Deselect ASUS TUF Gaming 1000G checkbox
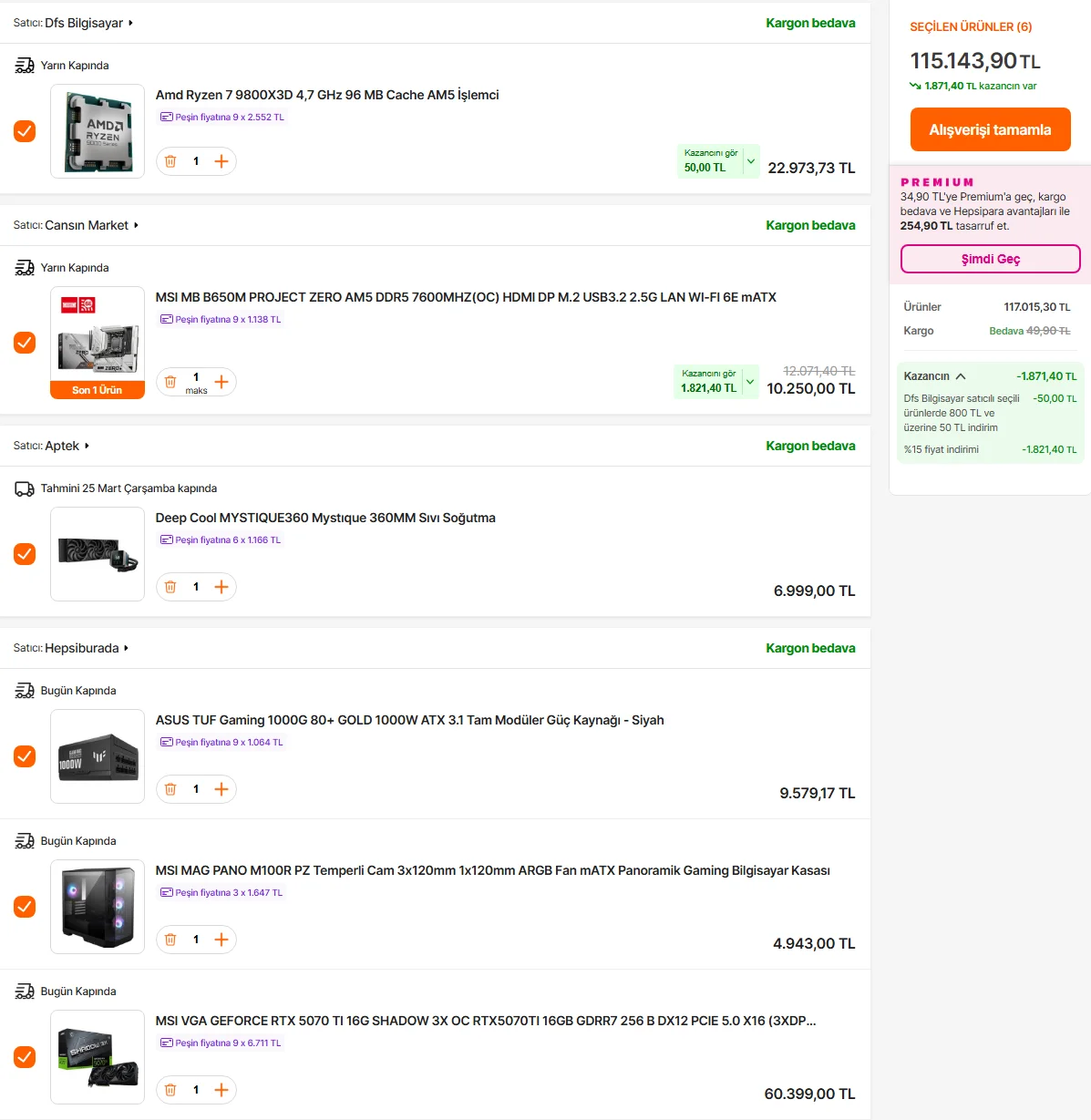Screen dimensions: 1091x1120 coord(25,756)
